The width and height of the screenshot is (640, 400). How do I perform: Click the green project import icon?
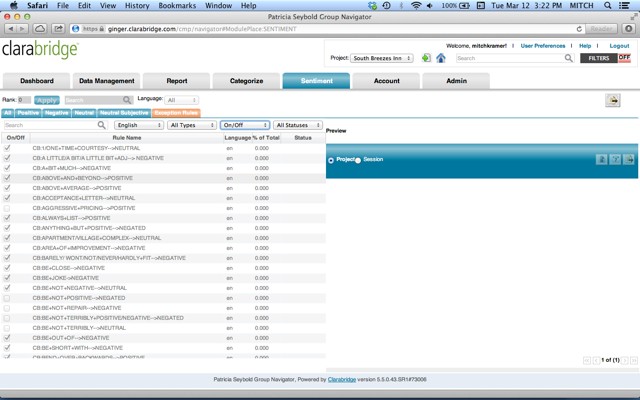pos(426,58)
